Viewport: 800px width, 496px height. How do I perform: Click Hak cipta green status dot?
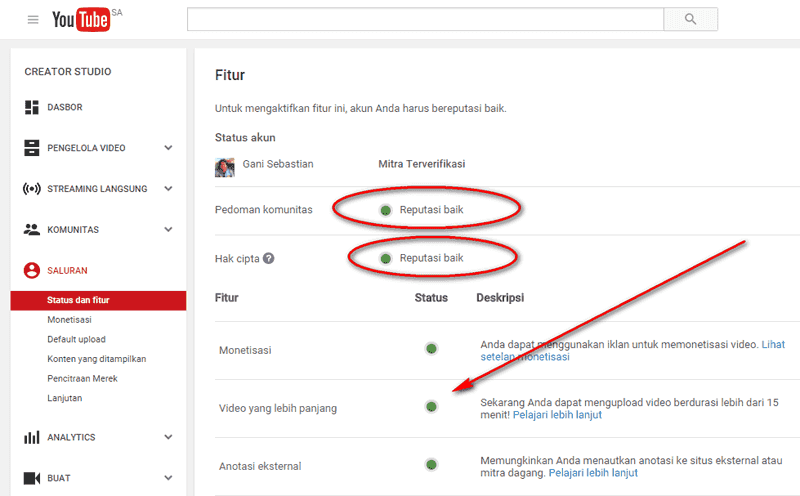[386, 259]
